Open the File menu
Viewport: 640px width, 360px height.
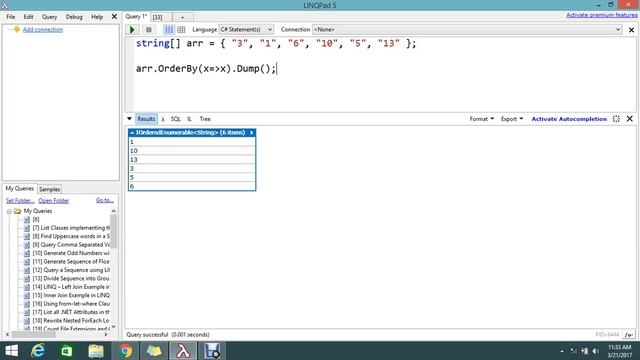click(x=11, y=17)
